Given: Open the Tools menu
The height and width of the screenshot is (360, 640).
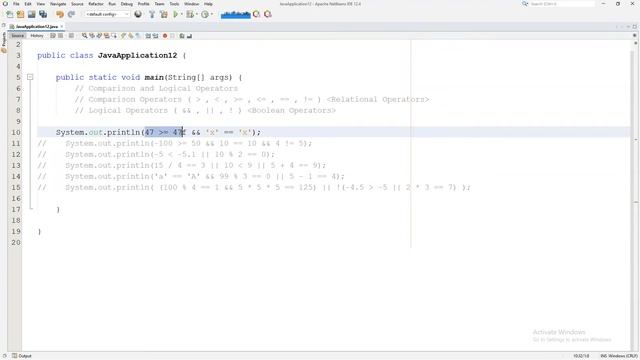Looking at the screenshot, I should pyautogui.click(x=174, y=4).
